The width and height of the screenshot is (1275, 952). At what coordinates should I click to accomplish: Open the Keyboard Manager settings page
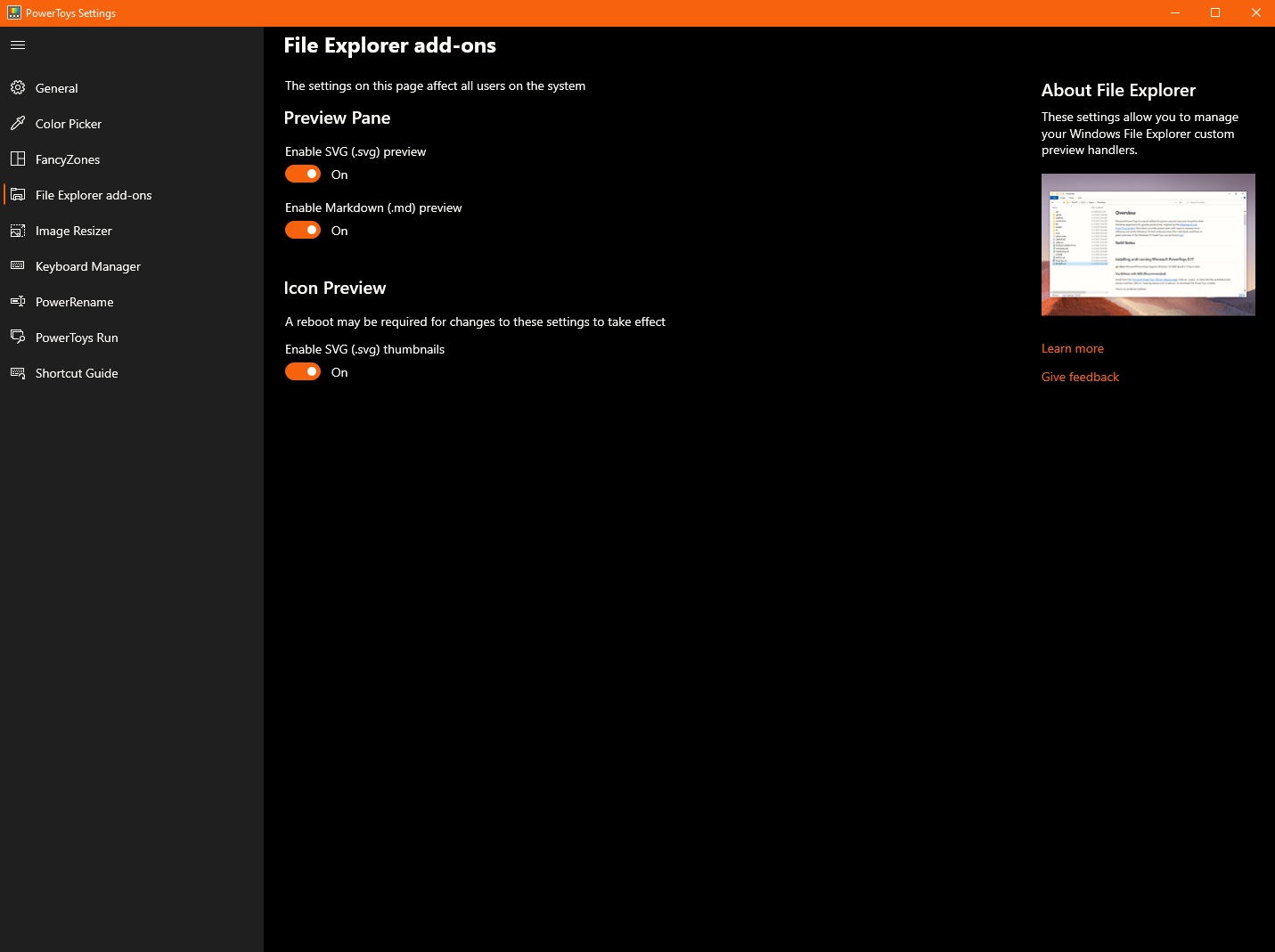pos(87,266)
